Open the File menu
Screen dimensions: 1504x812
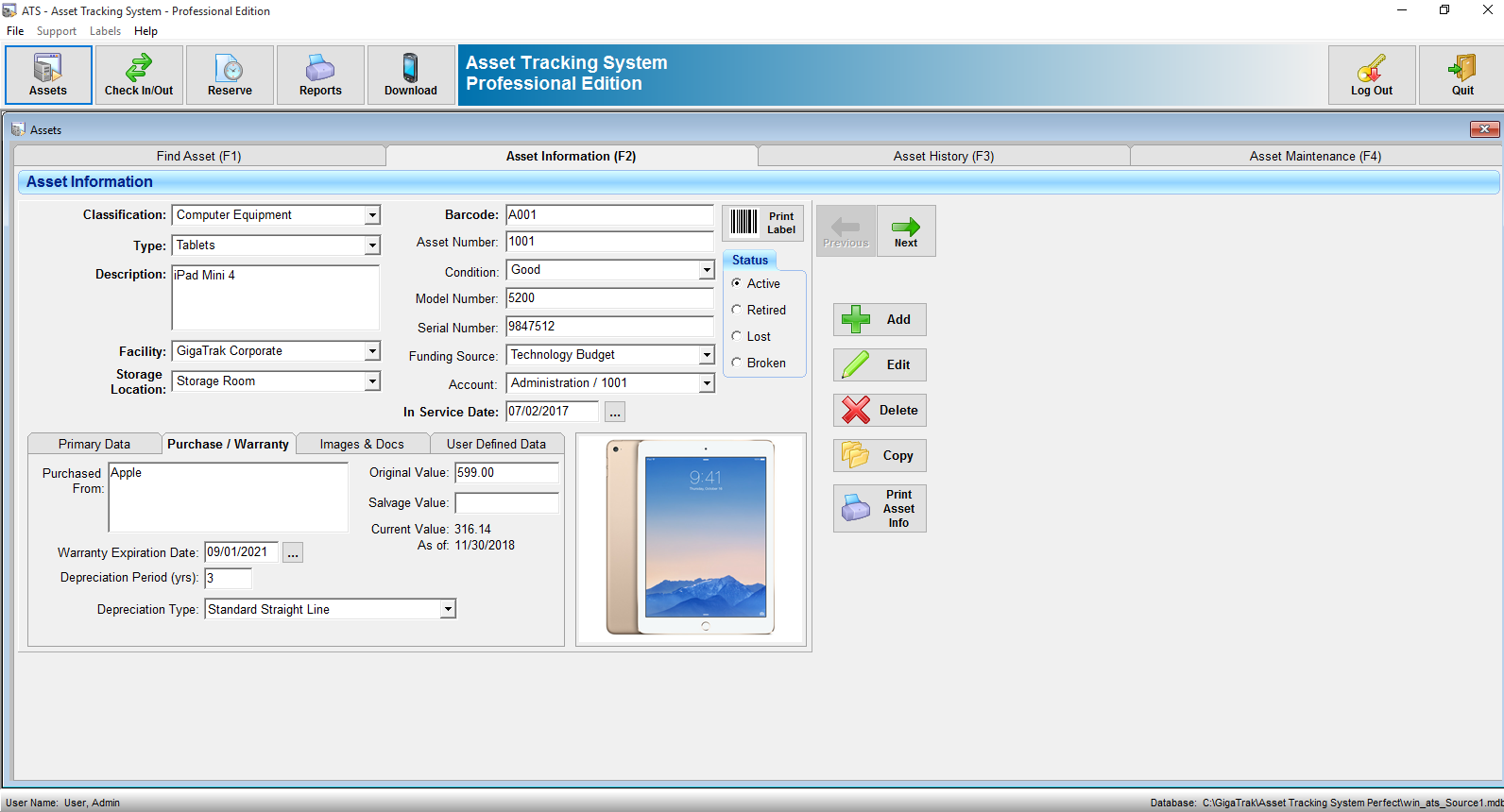pos(15,31)
